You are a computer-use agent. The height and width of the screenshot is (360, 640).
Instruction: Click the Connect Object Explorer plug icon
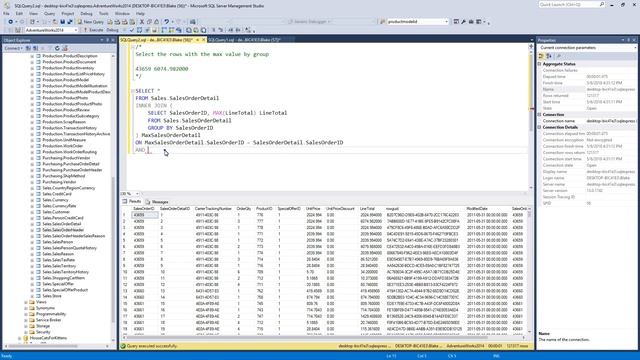coord(28,48)
